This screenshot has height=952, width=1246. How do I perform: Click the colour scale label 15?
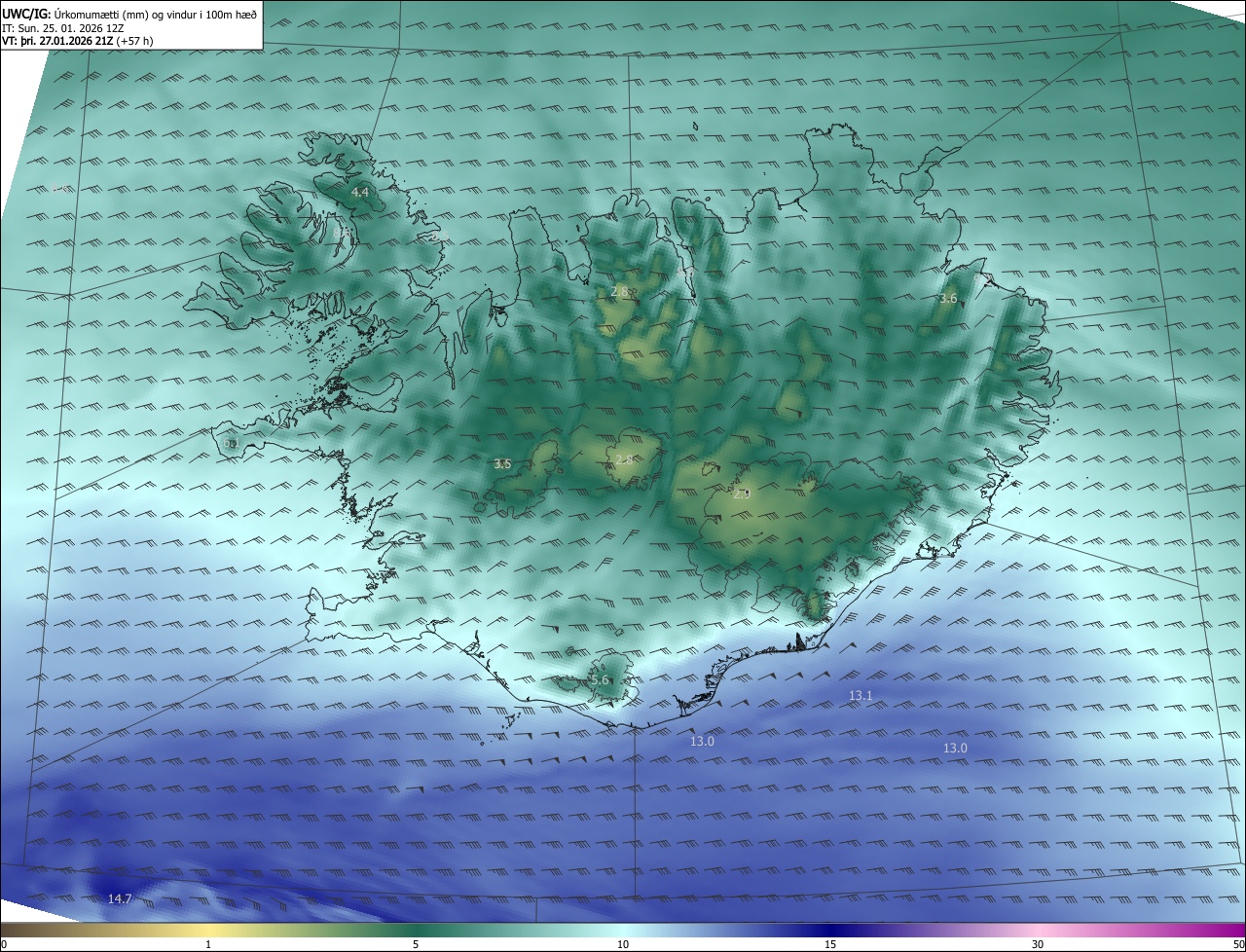[x=830, y=944]
